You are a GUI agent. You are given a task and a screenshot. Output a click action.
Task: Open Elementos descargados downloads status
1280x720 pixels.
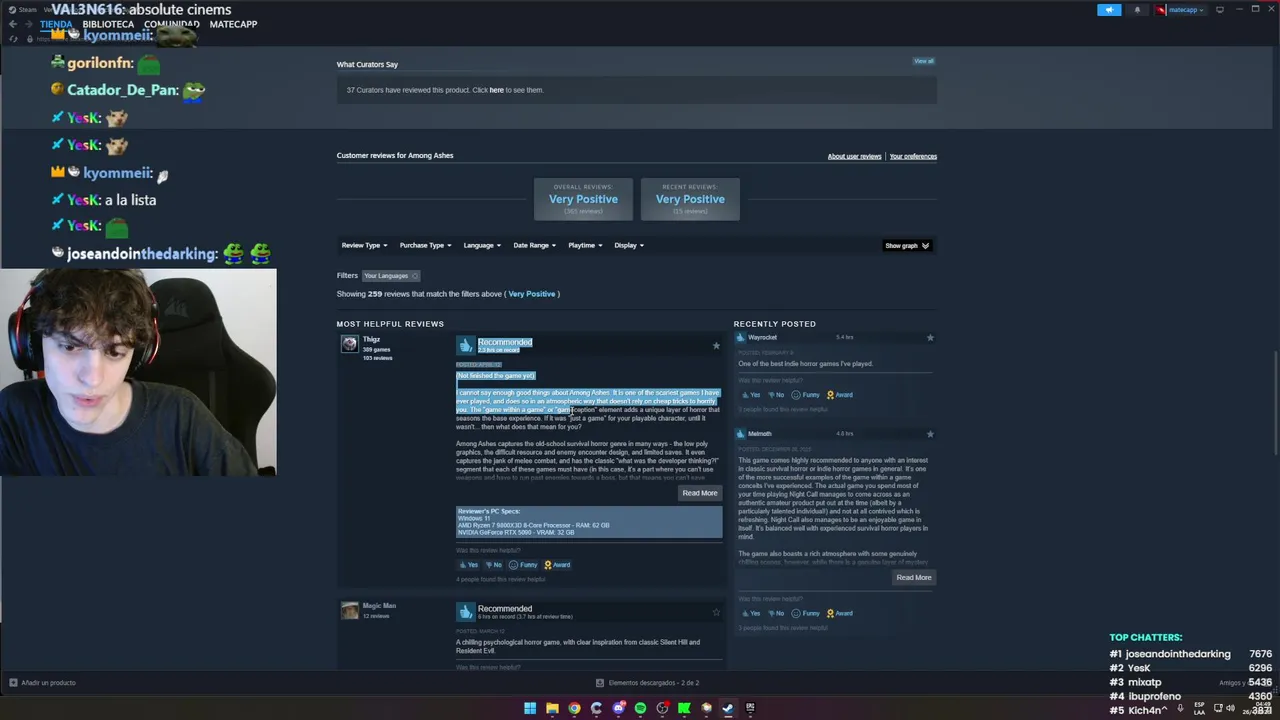tap(647, 683)
